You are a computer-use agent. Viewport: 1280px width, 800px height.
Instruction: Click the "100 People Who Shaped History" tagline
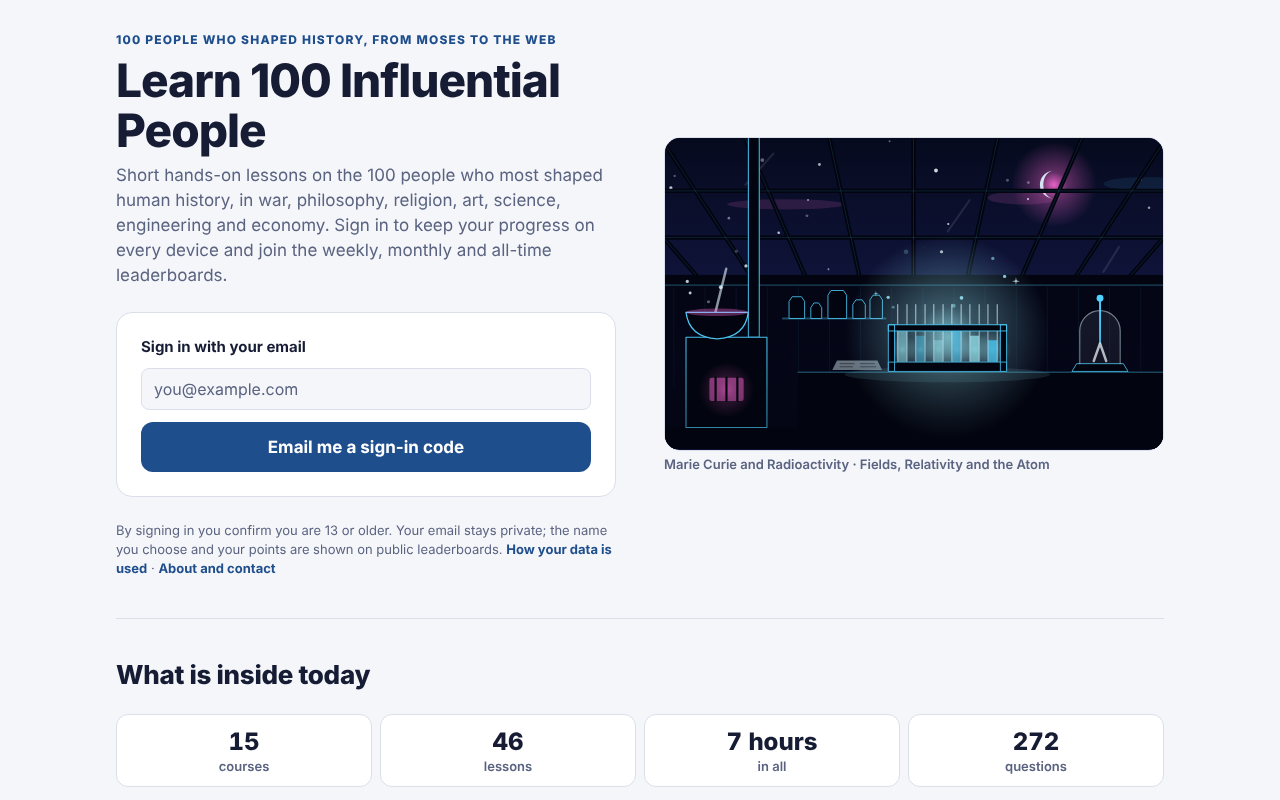[336, 40]
